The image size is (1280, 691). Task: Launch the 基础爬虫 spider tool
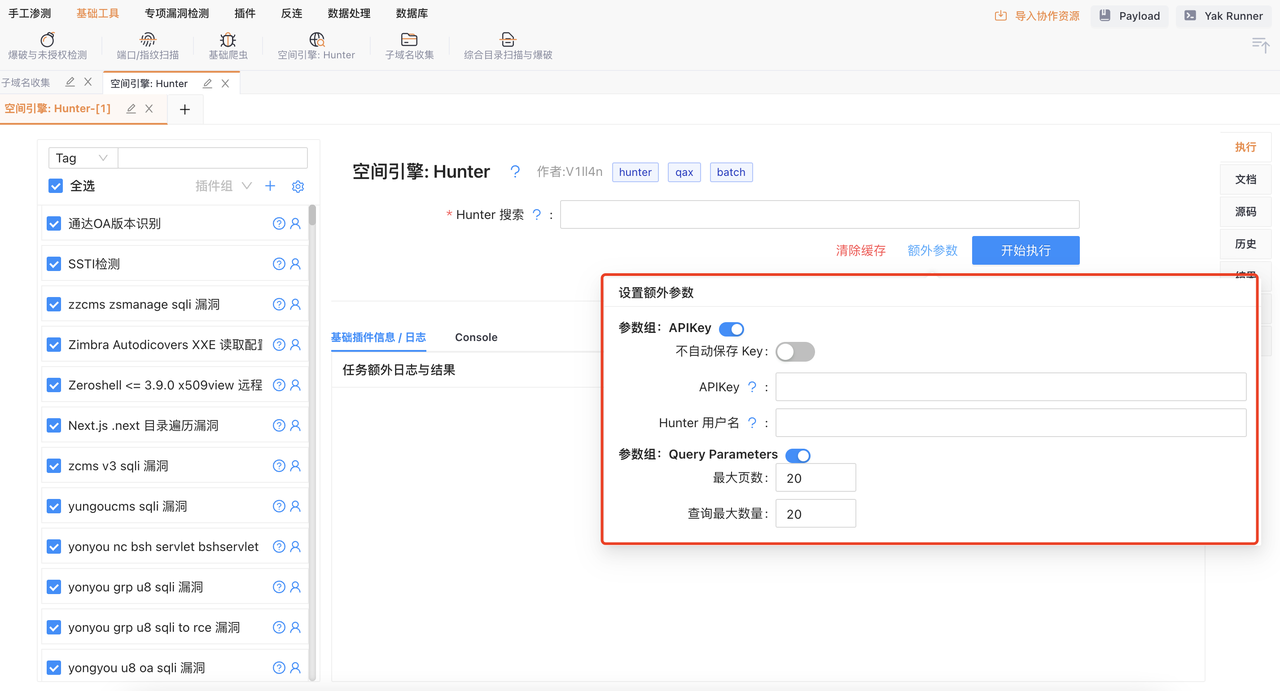[x=228, y=40]
